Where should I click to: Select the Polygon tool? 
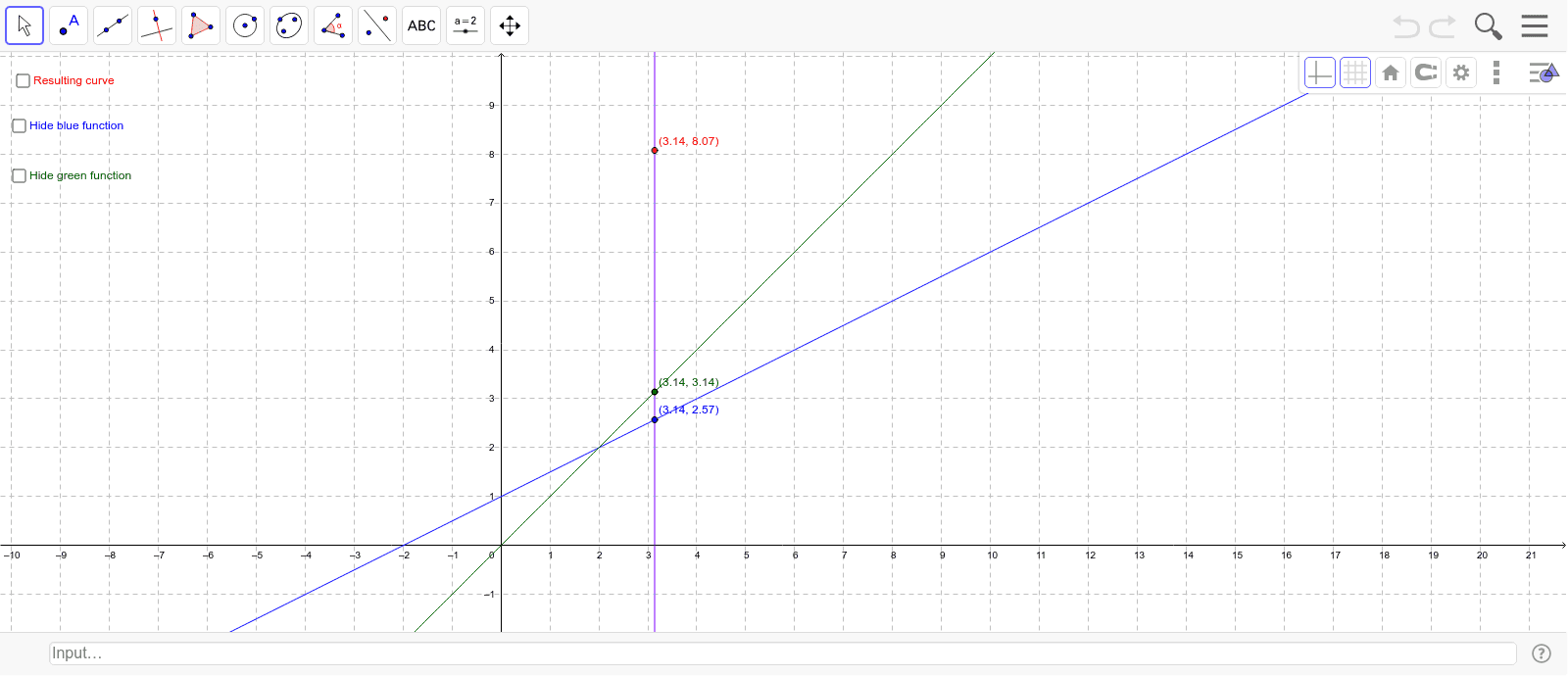click(201, 25)
